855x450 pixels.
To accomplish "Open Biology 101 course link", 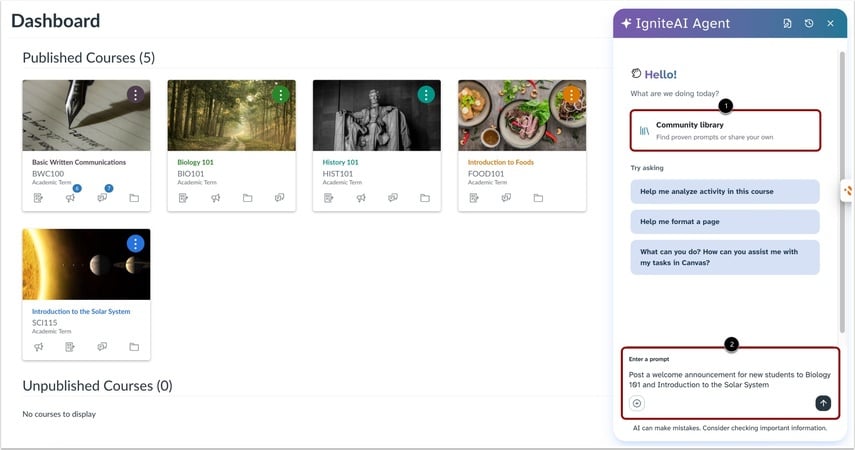I will tap(195, 162).
